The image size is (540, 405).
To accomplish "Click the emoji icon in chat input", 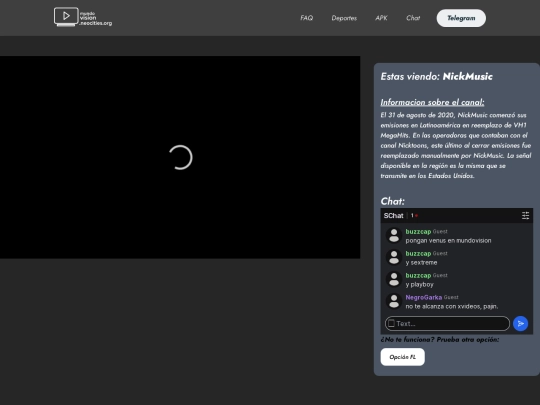I will tap(391, 323).
